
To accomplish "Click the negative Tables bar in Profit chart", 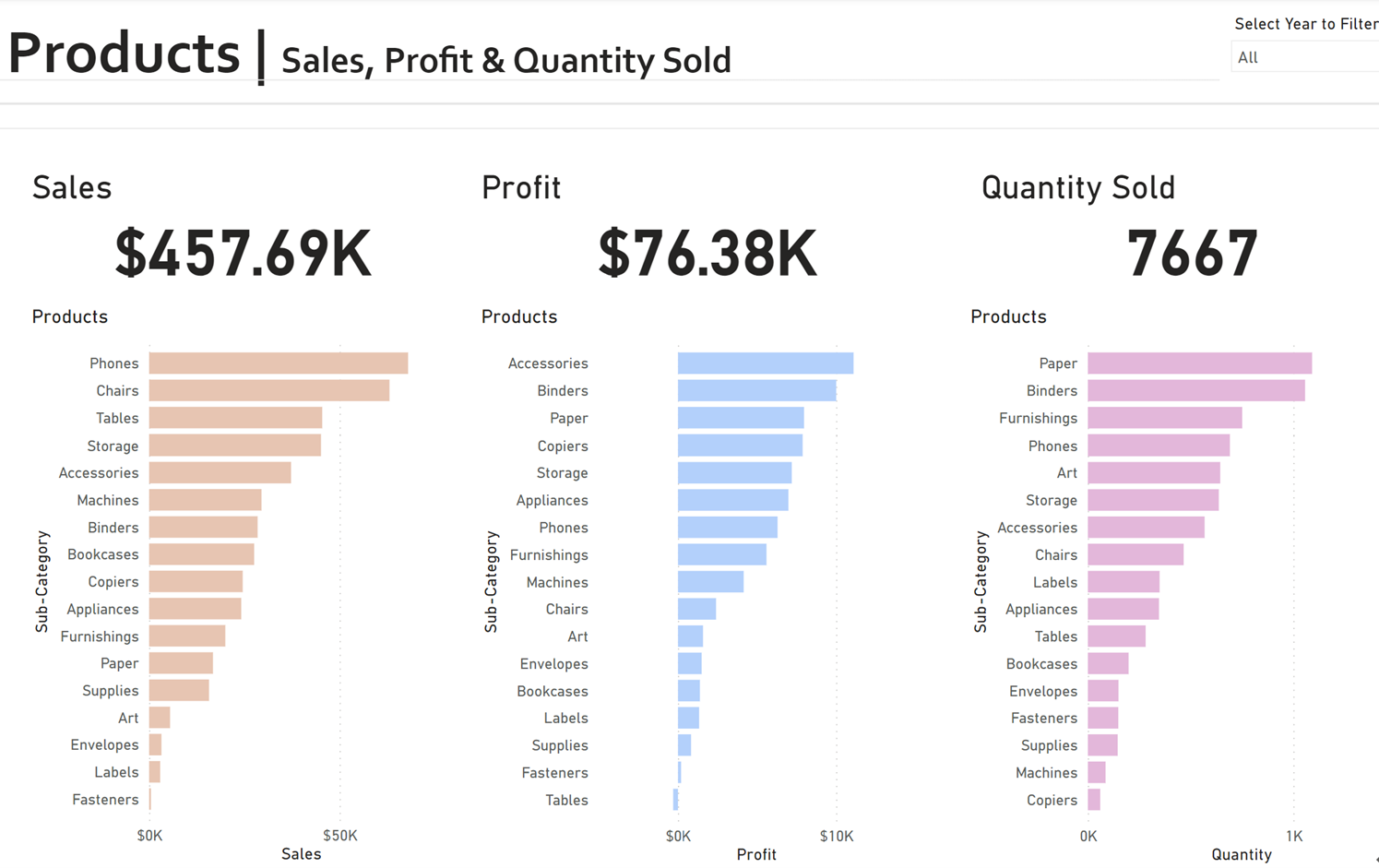I will pyautogui.click(x=675, y=800).
